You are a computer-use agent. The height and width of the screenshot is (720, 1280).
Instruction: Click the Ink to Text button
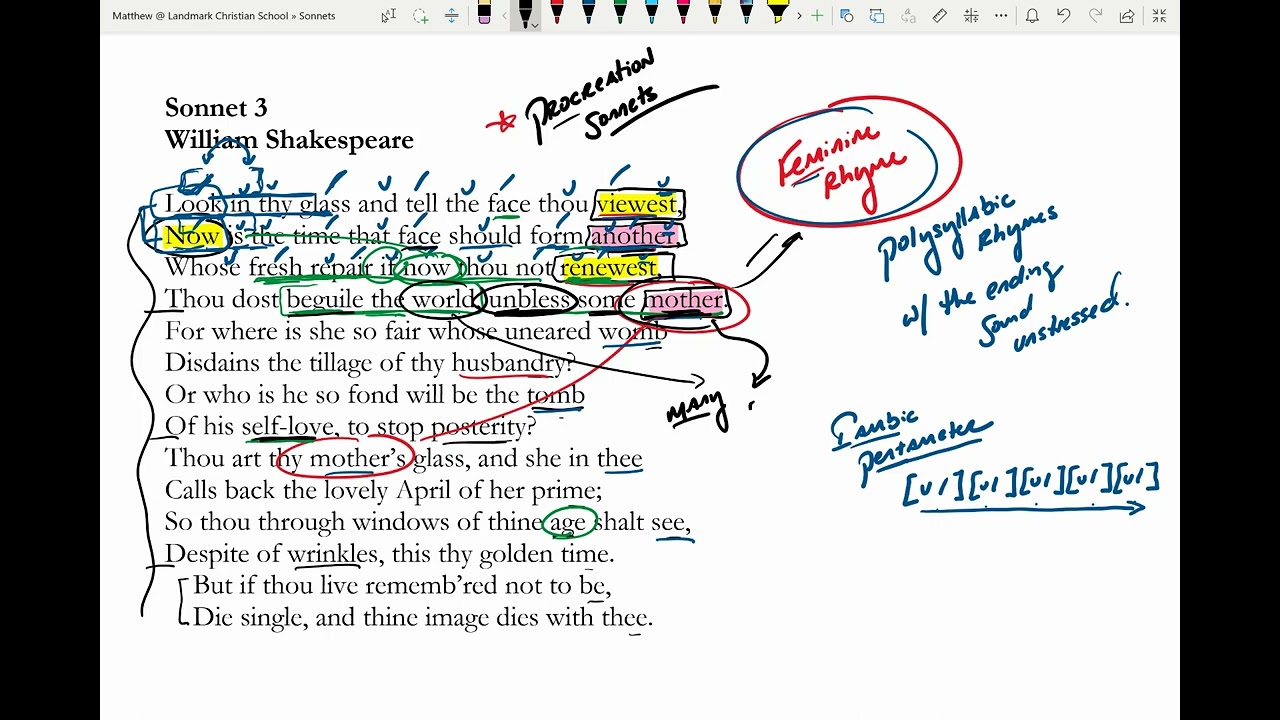pyautogui.click(x=908, y=16)
